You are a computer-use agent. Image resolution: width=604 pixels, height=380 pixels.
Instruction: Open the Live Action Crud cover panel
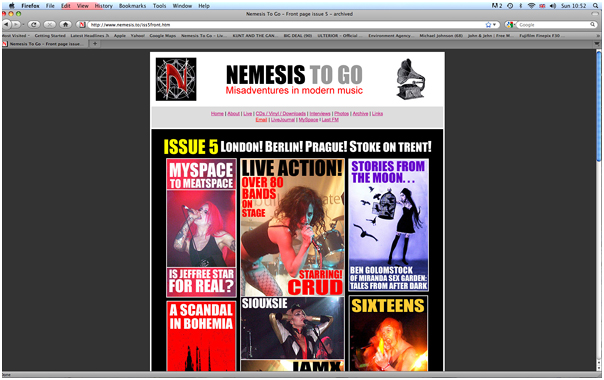[x=292, y=227]
